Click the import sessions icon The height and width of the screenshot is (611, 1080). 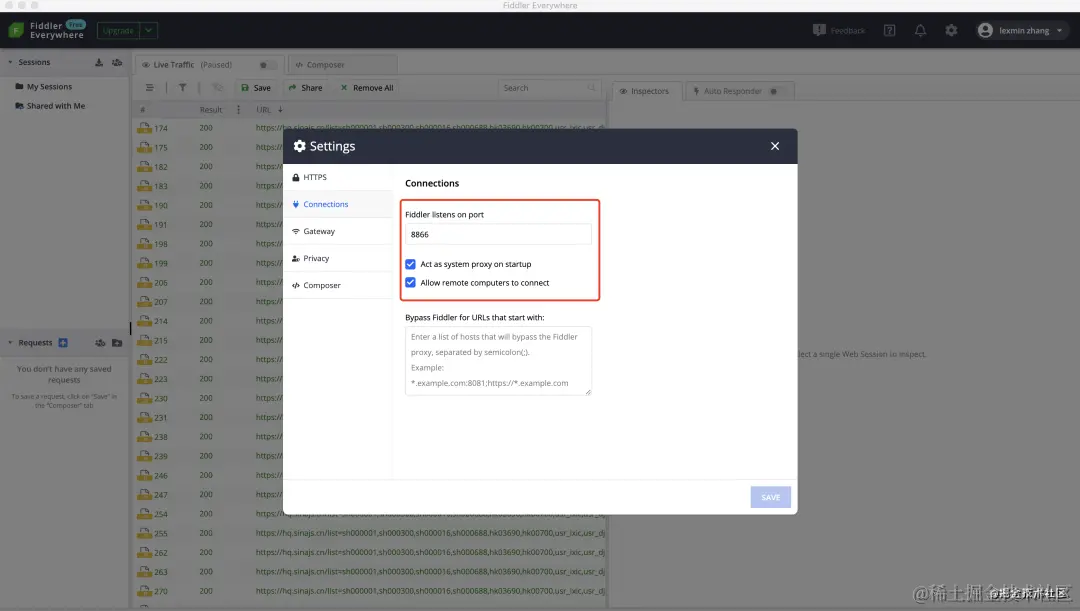click(x=98, y=62)
